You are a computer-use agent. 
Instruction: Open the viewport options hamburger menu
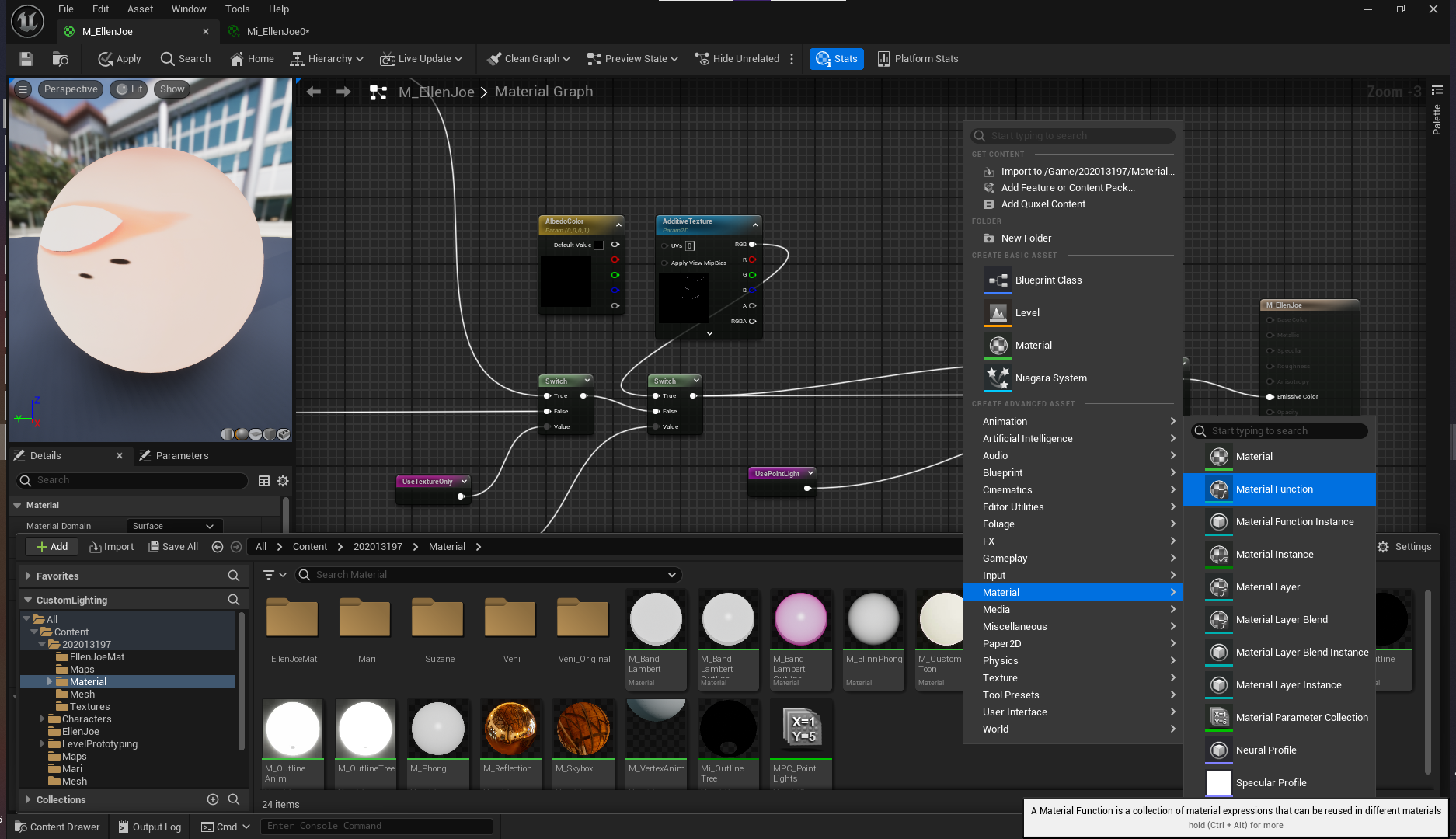[x=23, y=89]
